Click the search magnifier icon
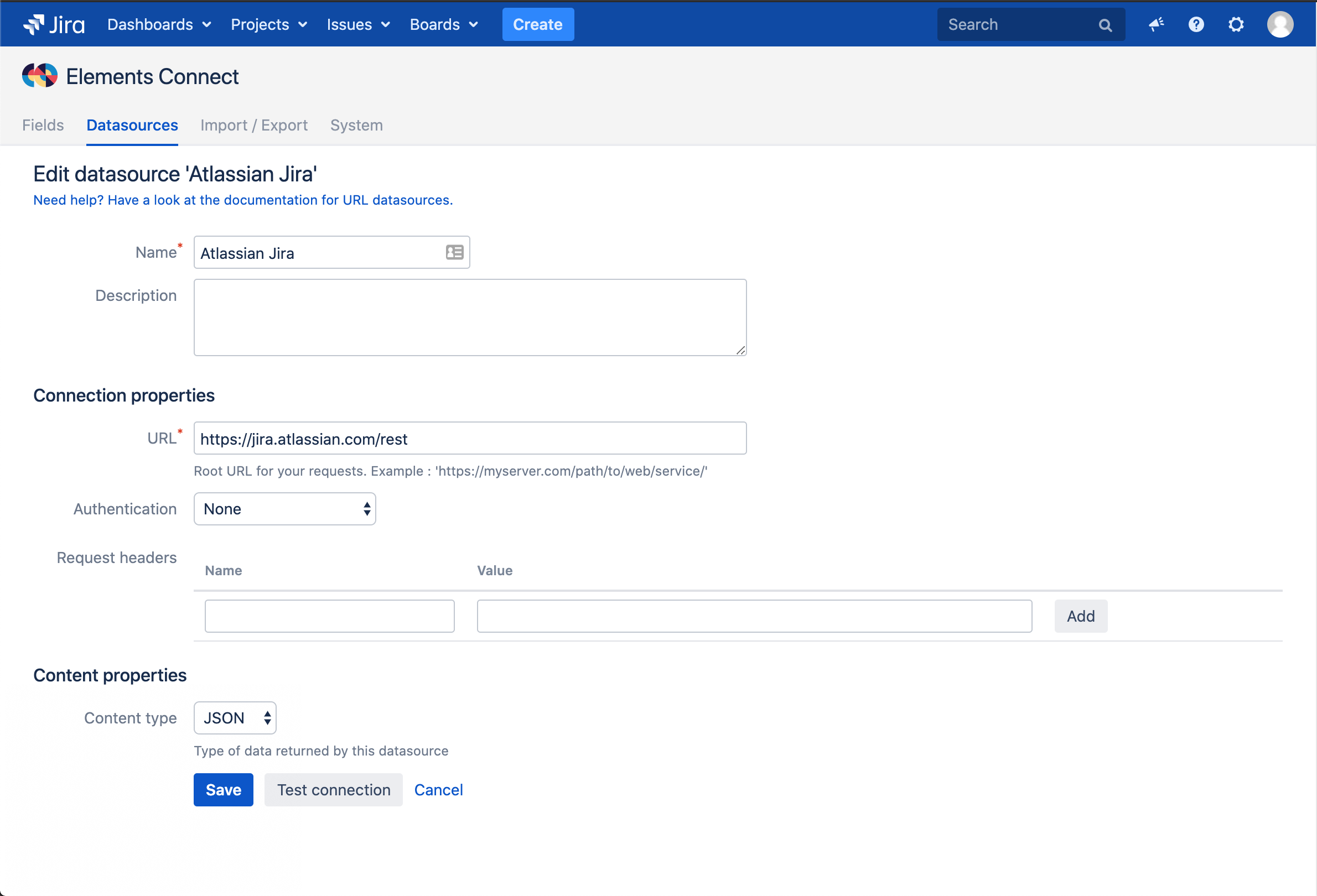 [x=1105, y=25]
